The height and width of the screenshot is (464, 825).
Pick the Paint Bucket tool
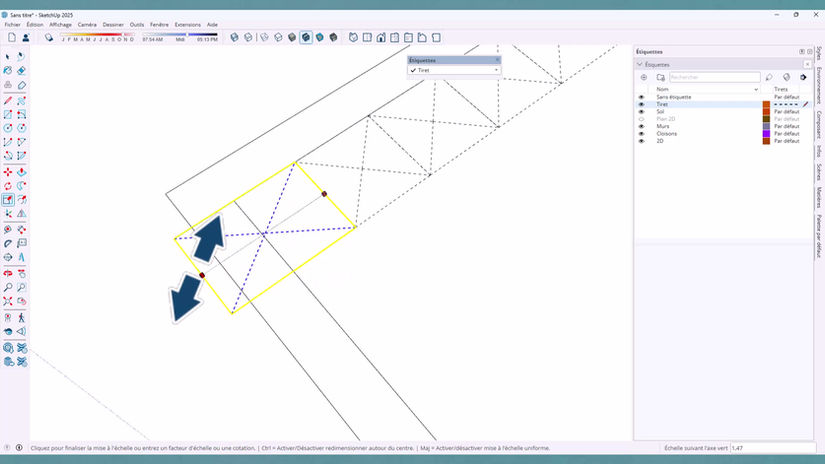[x=8, y=70]
